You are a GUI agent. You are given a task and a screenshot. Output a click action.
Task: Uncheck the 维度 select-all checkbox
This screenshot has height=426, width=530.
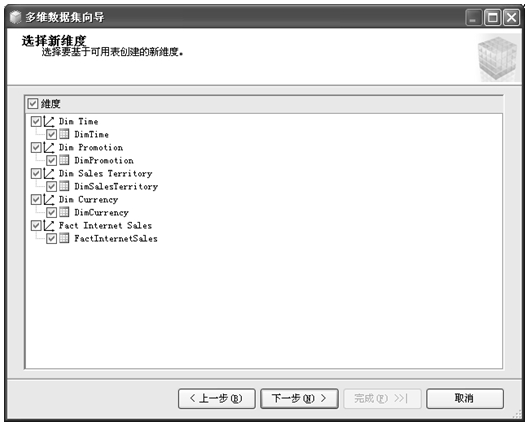32,103
